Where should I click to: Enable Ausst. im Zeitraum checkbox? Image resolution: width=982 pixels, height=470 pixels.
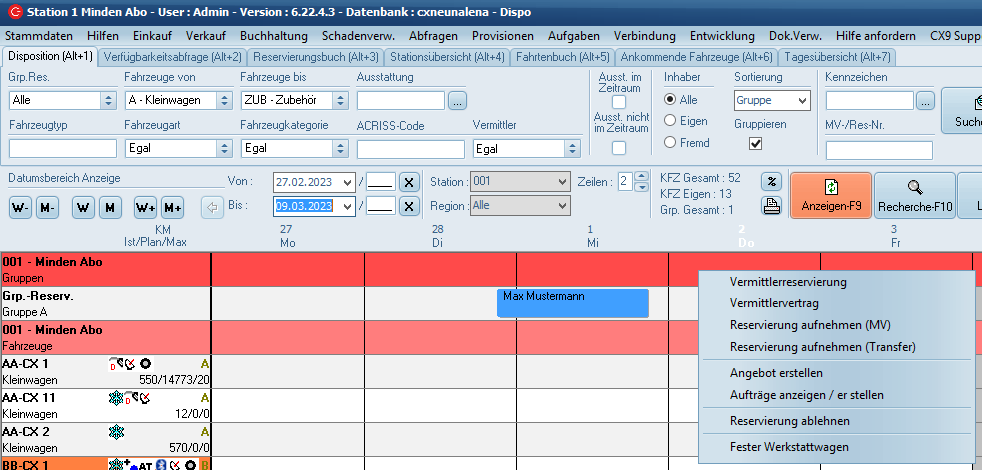click(x=619, y=102)
